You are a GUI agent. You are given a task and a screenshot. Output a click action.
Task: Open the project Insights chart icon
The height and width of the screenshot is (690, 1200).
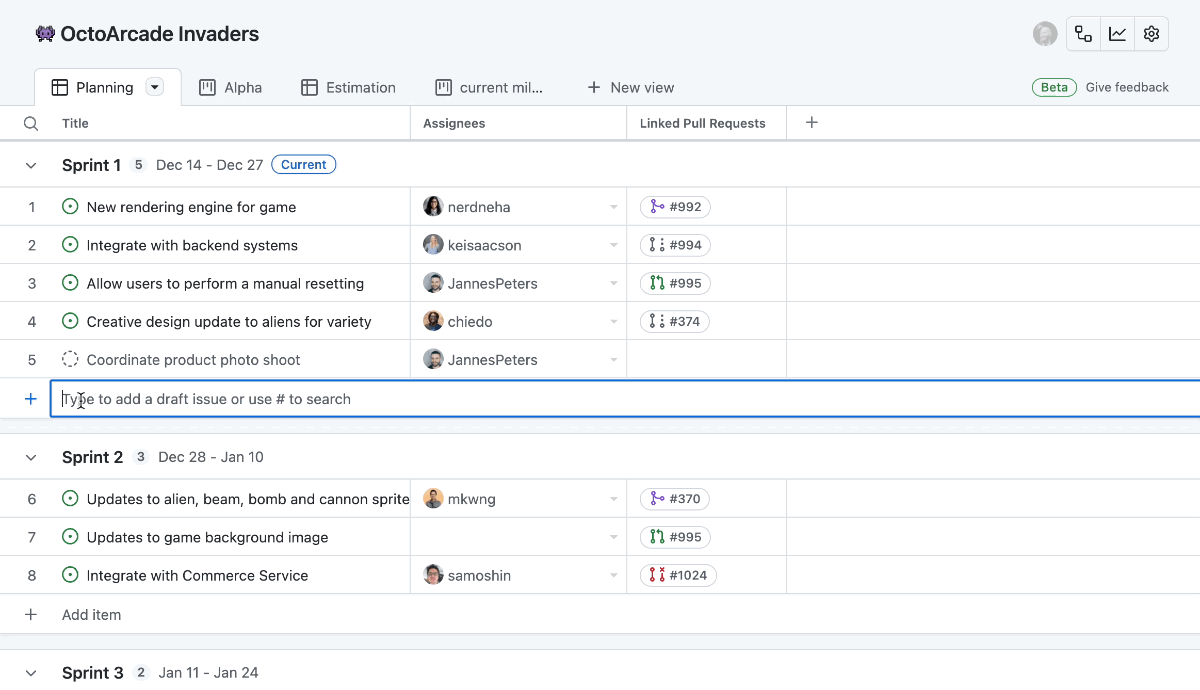coord(1117,33)
